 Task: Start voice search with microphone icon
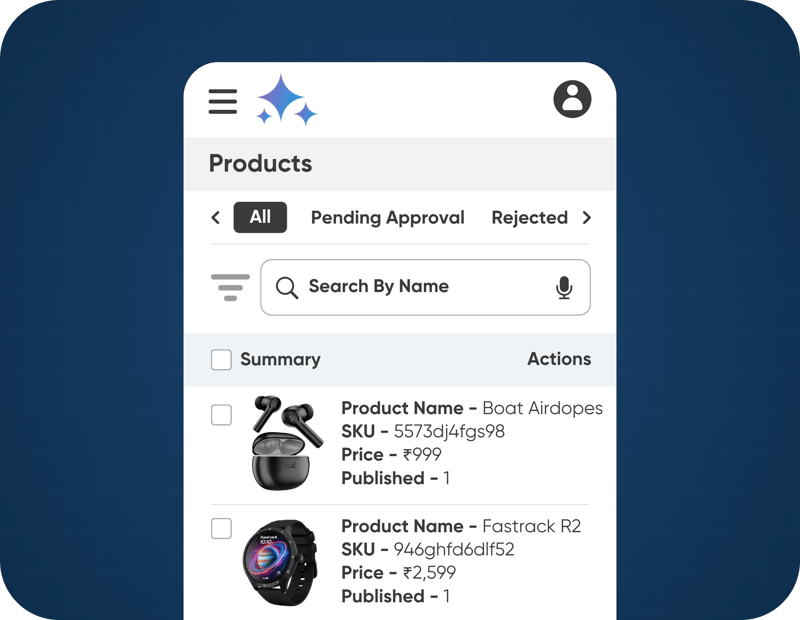[564, 287]
